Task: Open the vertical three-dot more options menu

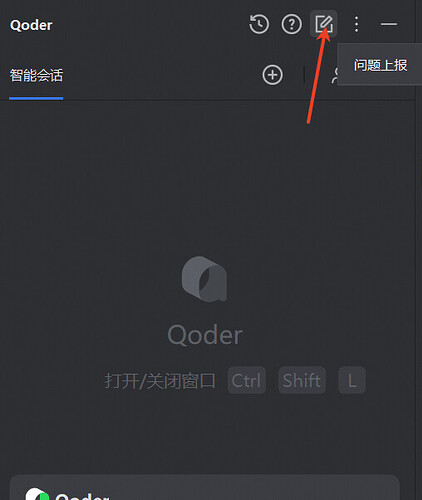Action: coord(356,24)
